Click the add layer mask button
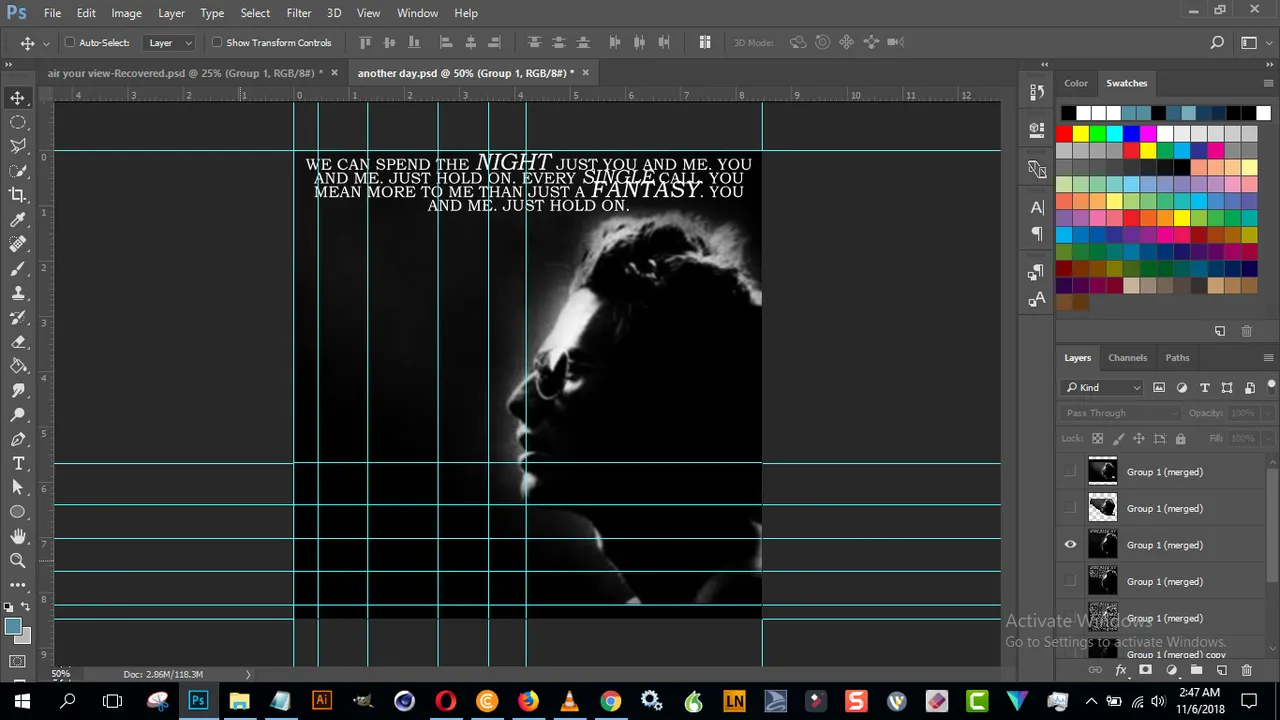The width and height of the screenshot is (1280, 720). coord(1146,670)
